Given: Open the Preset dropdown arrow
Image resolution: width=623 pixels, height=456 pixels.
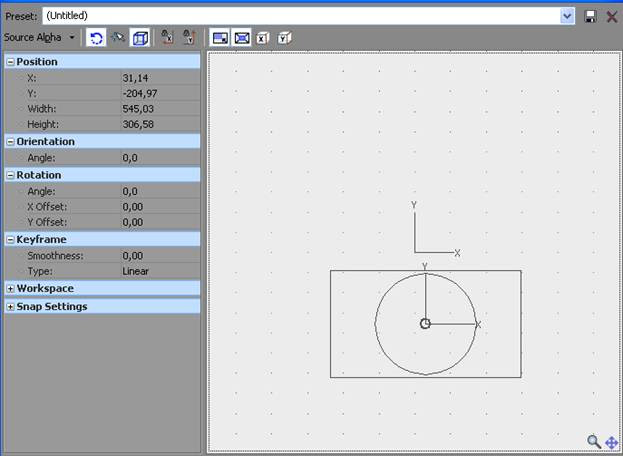Looking at the screenshot, I should click(x=567, y=16).
